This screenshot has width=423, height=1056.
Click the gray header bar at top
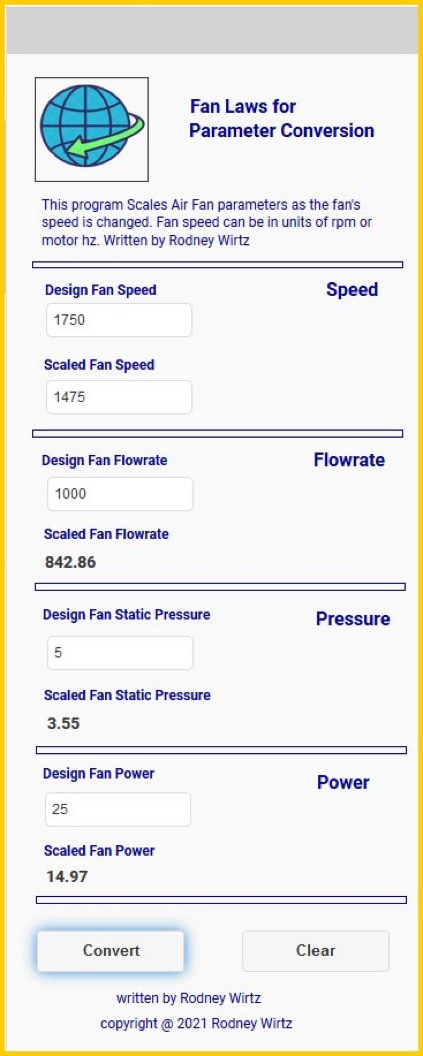click(212, 30)
